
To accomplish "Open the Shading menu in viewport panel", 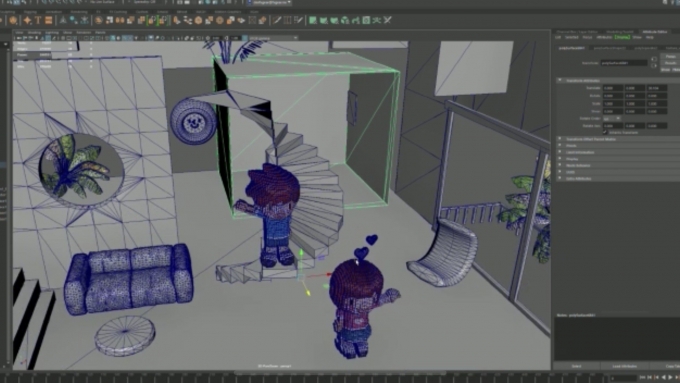I will click(x=34, y=33).
